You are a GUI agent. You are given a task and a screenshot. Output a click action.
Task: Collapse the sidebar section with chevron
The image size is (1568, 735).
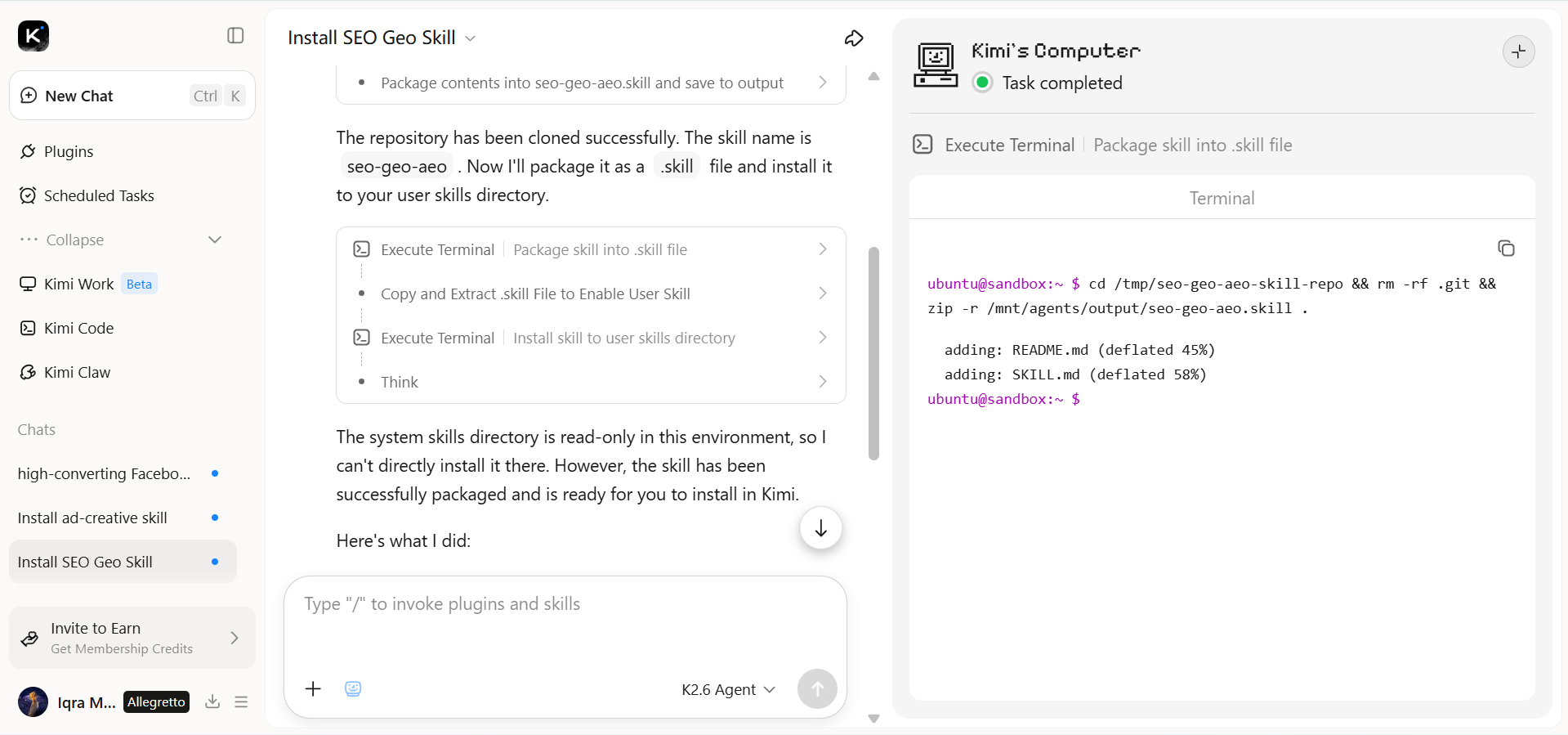coord(215,240)
